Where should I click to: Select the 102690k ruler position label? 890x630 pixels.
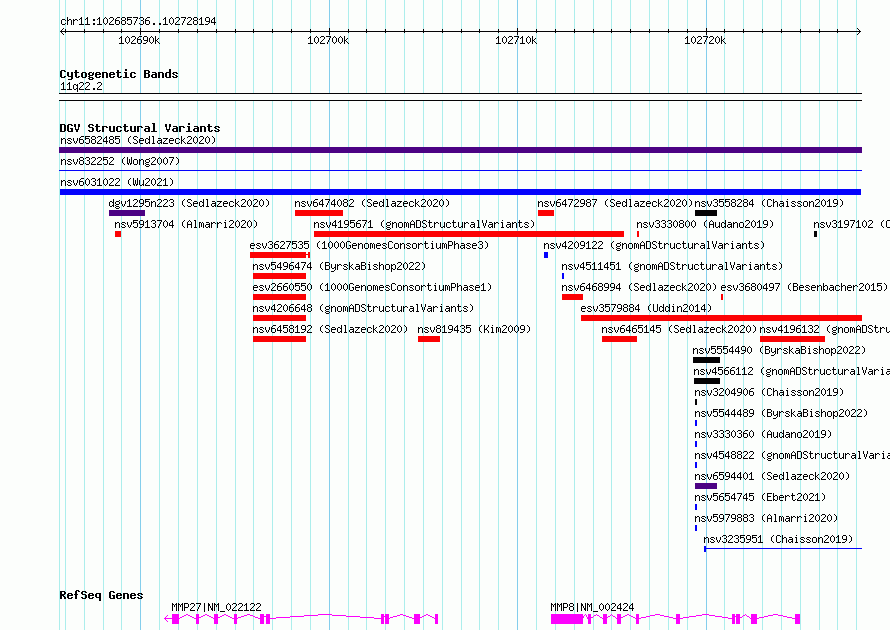click(x=139, y=40)
